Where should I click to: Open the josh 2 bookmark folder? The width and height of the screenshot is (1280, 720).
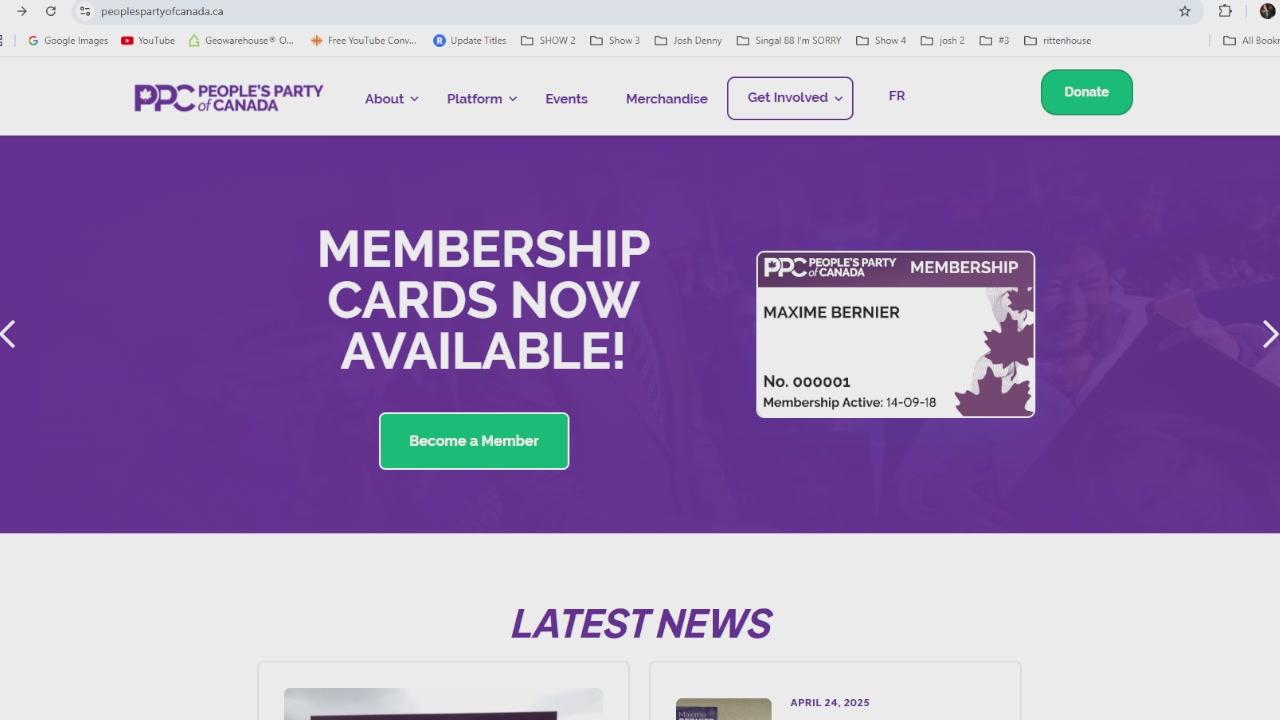(x=943, y=41)
